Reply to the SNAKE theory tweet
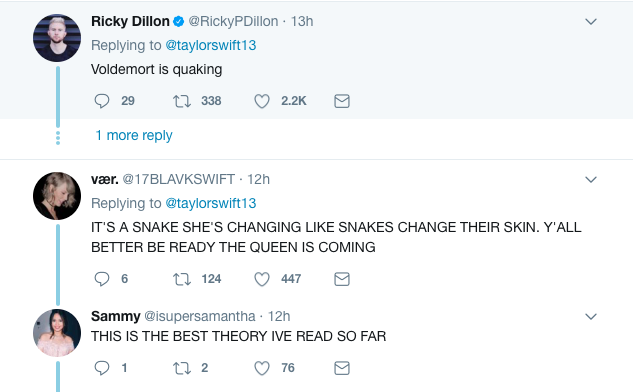The width and height of the screenshot is (633, 392). 102,279
